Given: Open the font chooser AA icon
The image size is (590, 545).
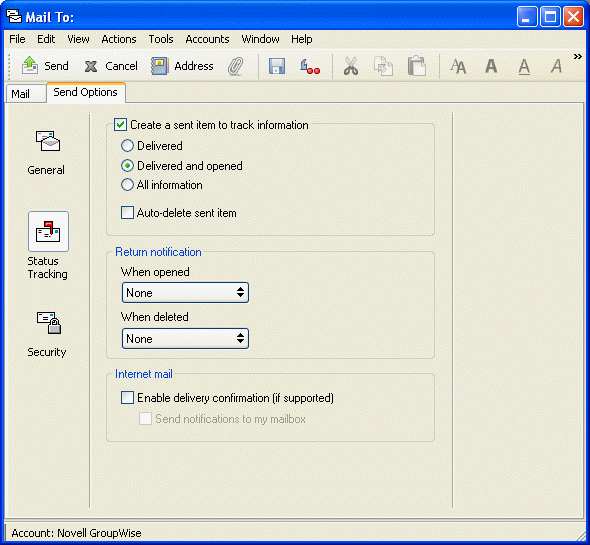Looking at the screenshot, I should point(458,67).
